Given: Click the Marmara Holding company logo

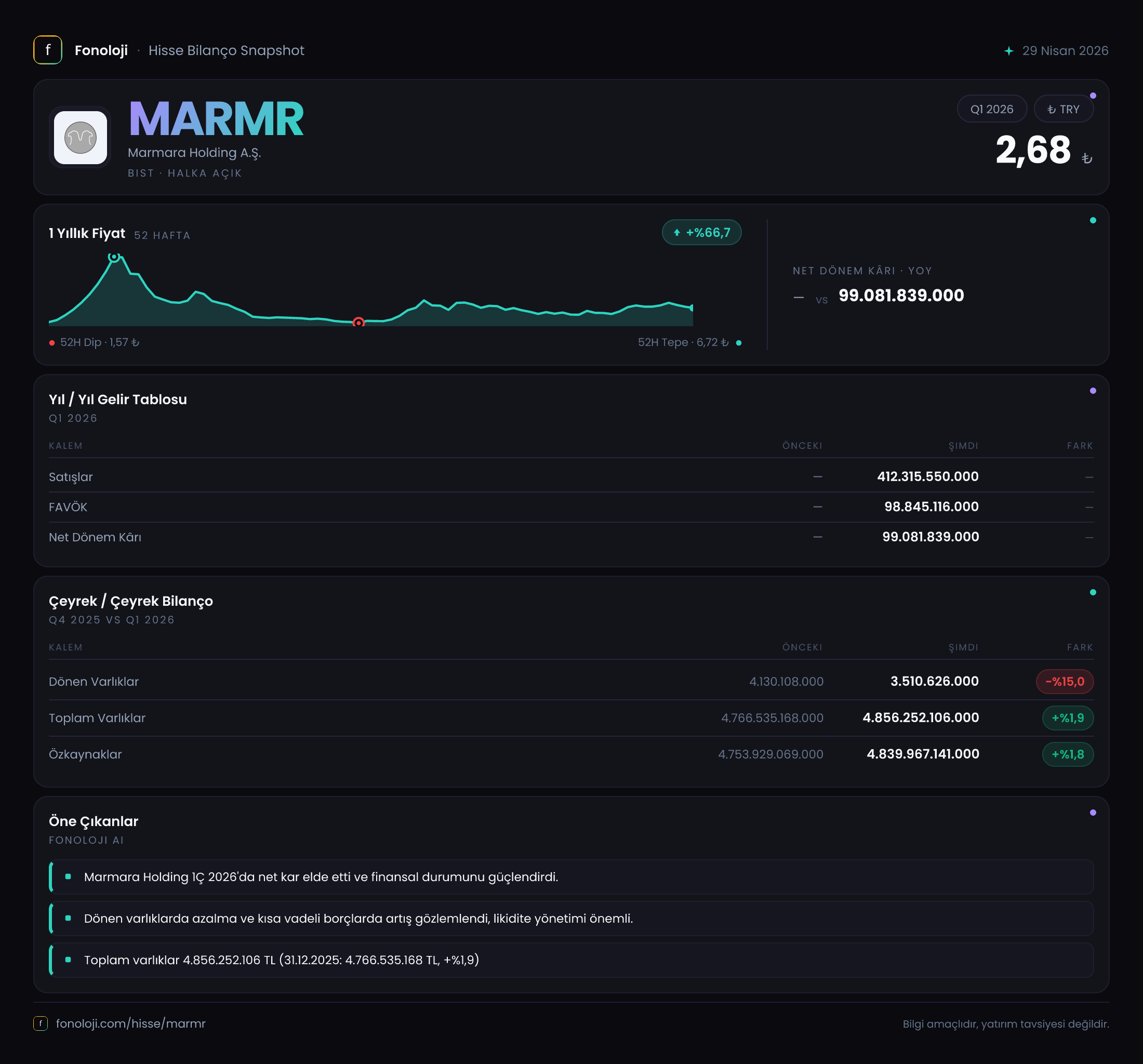Looking at the screenshot, I should point(81,137).
